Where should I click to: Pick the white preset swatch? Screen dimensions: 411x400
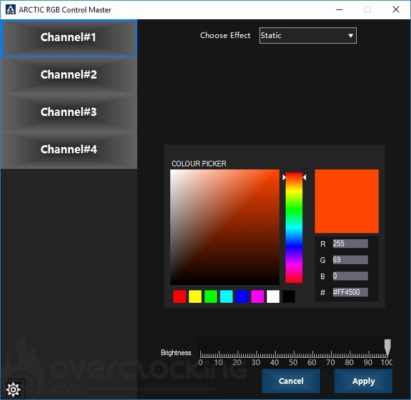[x=273, y=296]
